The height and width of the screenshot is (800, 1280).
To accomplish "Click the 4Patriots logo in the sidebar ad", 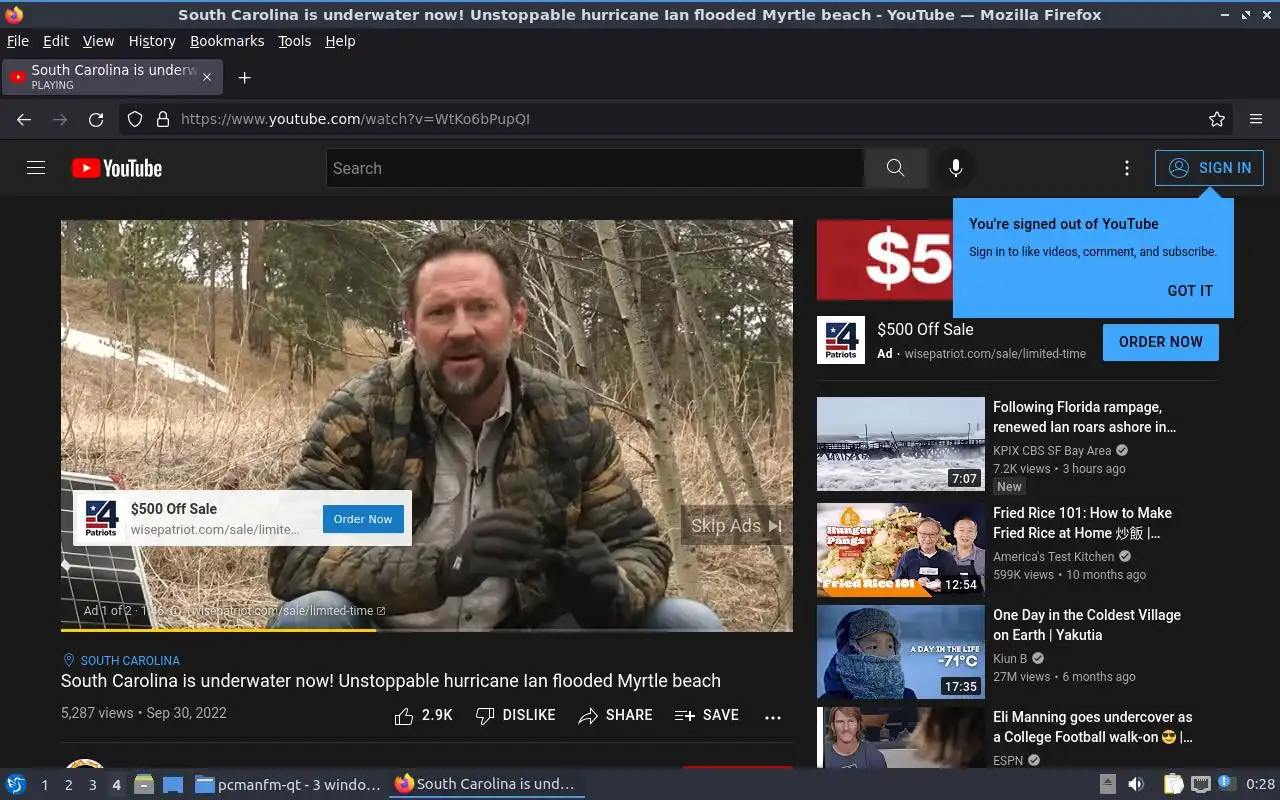I will pyautogui.click(x=841, y=340).
